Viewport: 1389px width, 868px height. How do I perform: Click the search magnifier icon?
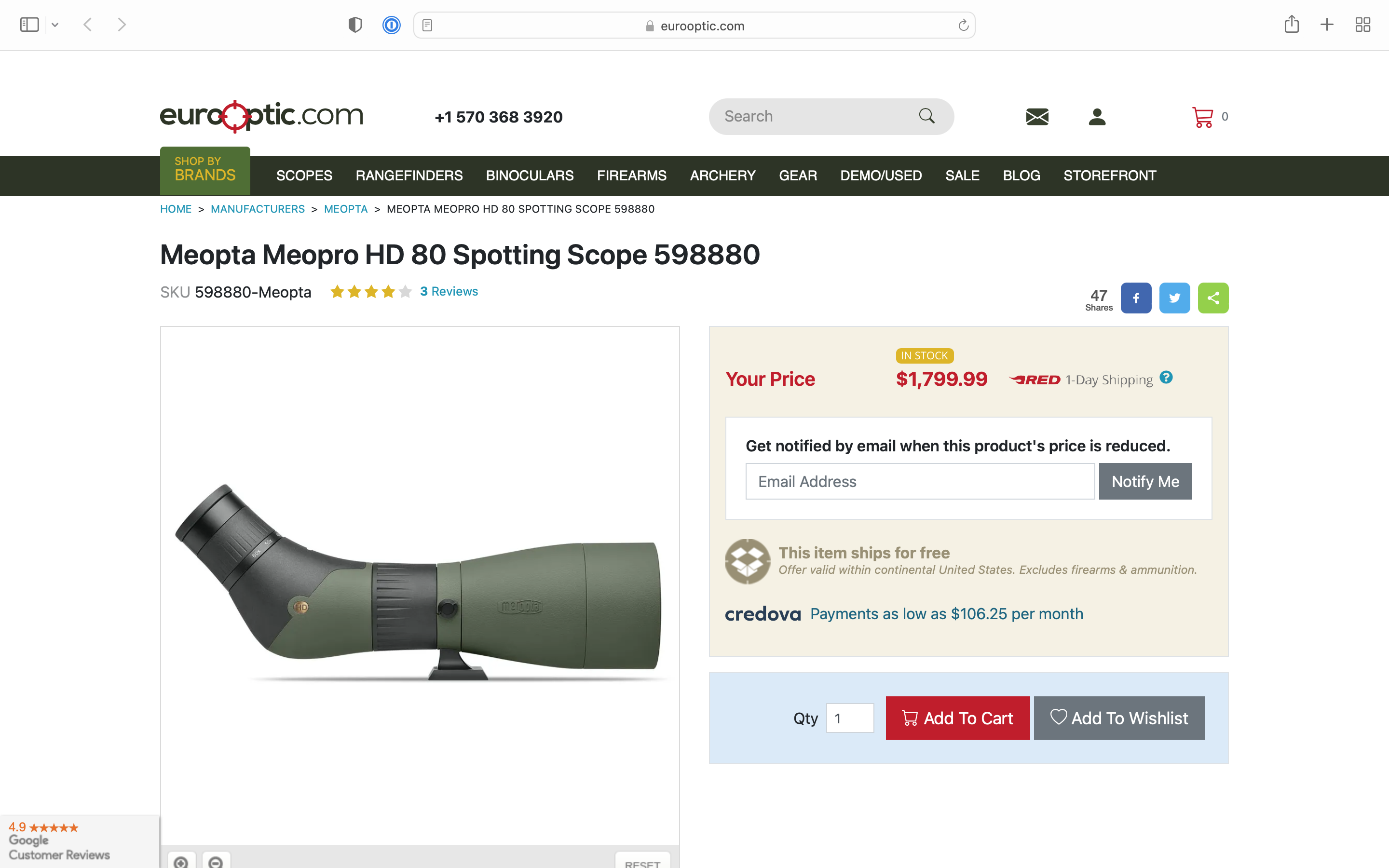coord(926,116)
